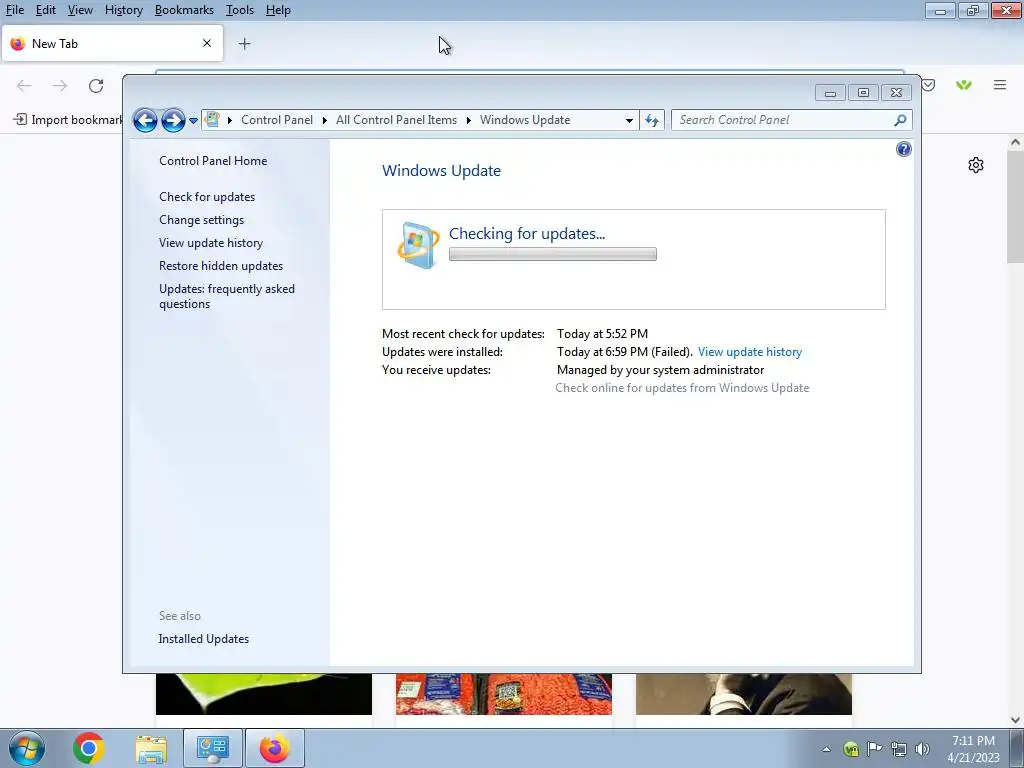The height and width of the screenshot is (768, 1024).
Task: Expand arrow before All Control Panel Items
Action: pos(325,120)
